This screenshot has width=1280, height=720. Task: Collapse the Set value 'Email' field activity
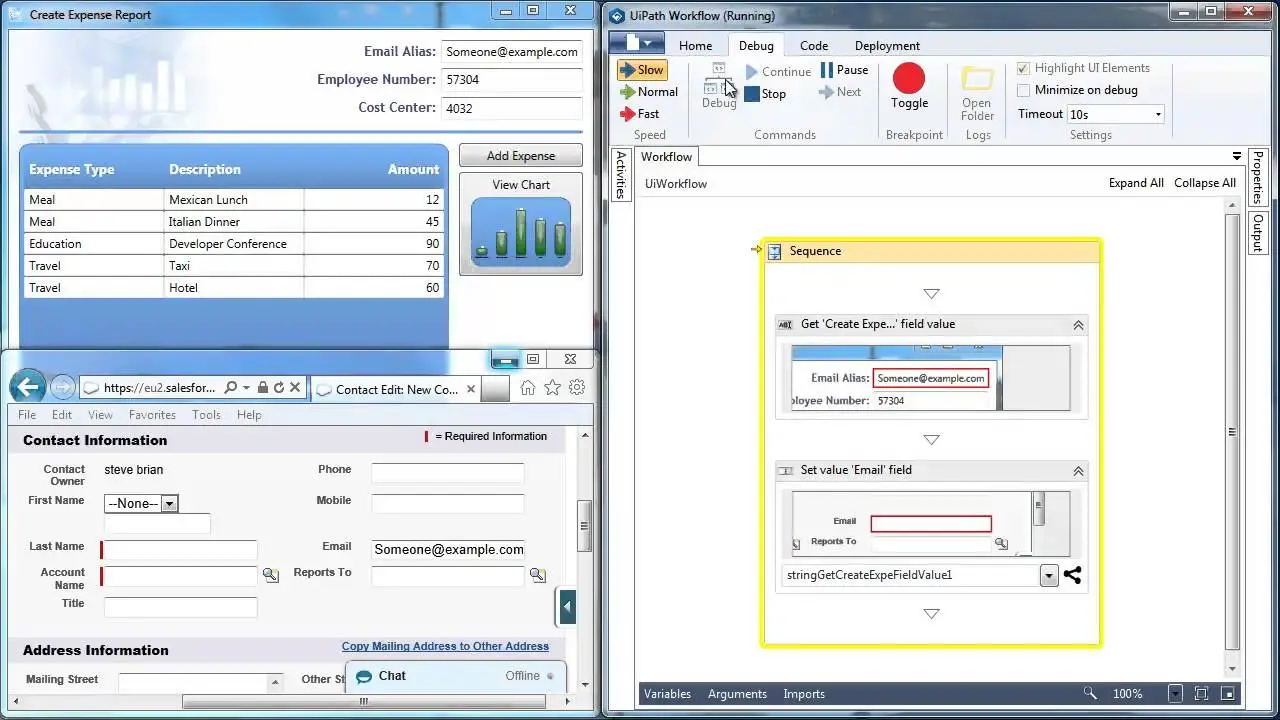pos(1078,471)
